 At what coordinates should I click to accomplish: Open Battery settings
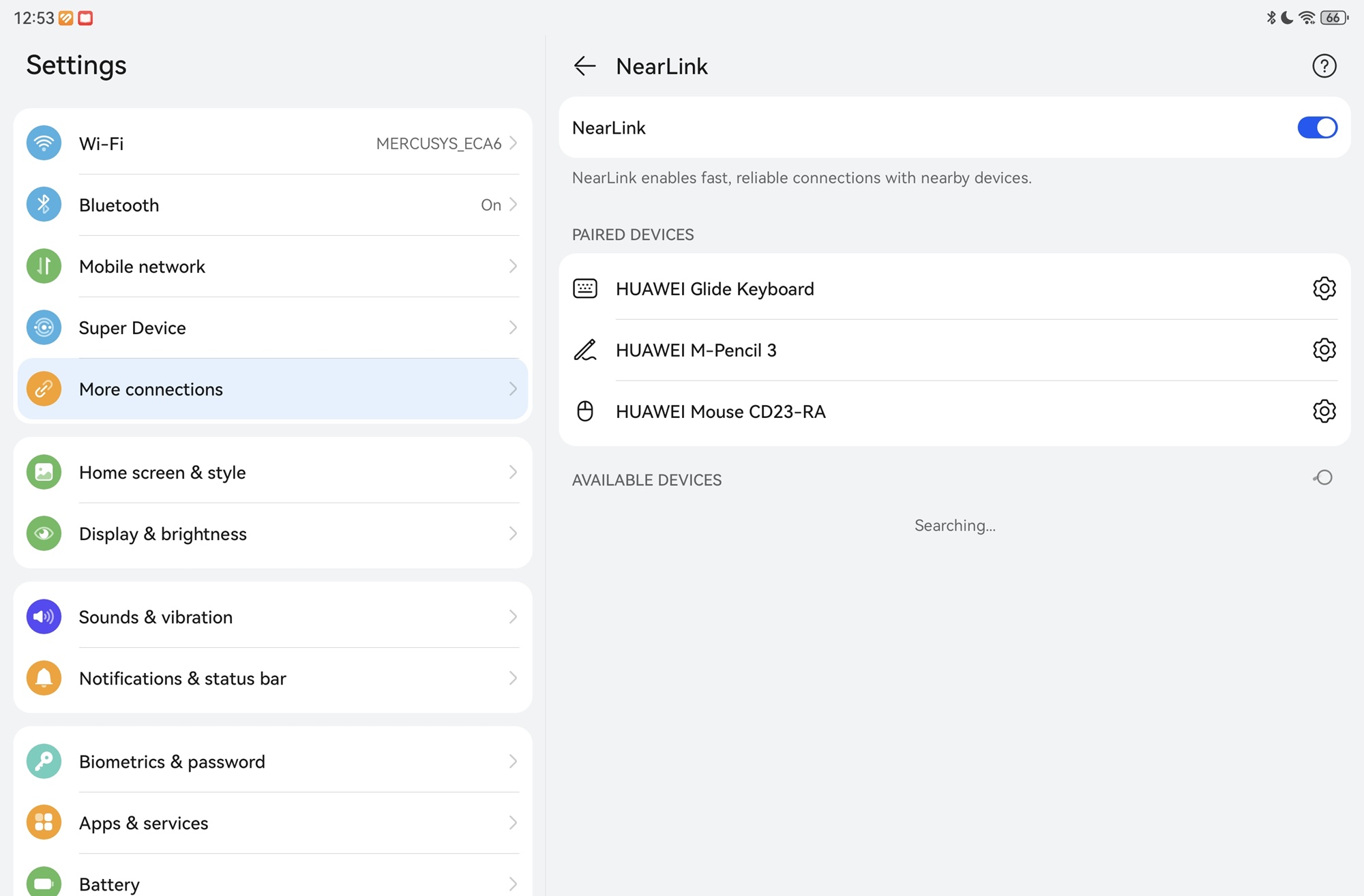coord(273,876)
